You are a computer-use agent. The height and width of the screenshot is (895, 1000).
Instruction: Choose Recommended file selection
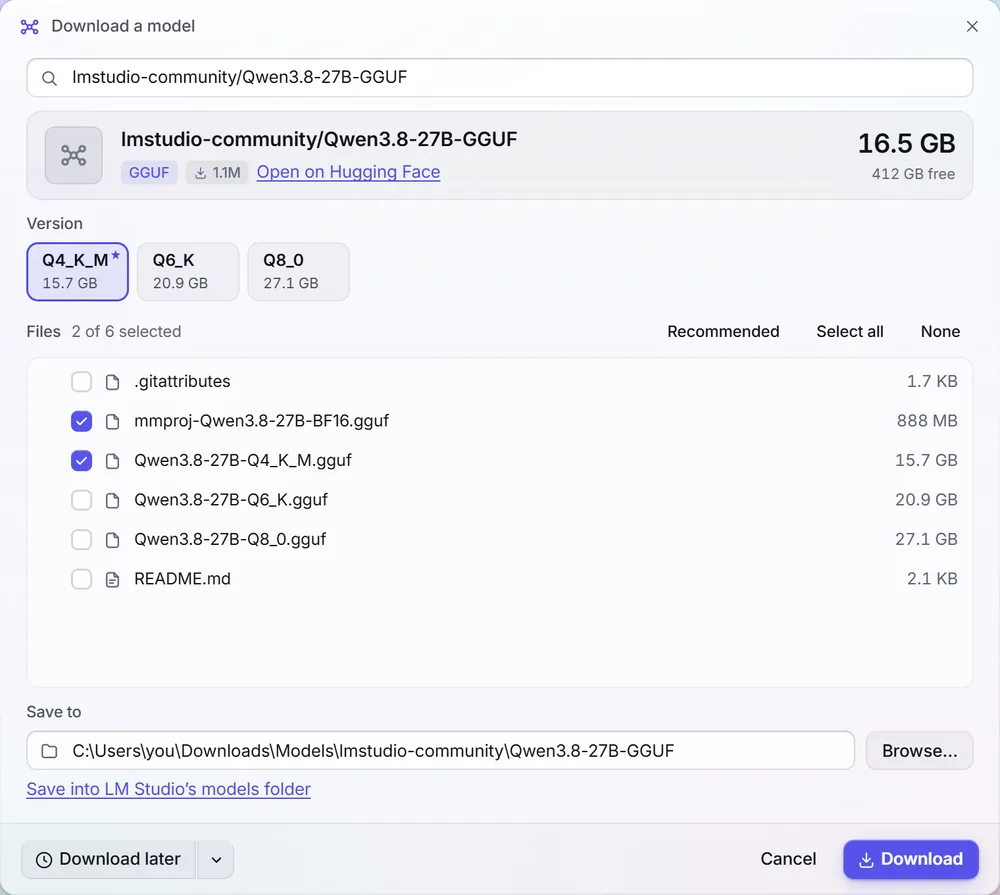723,331
